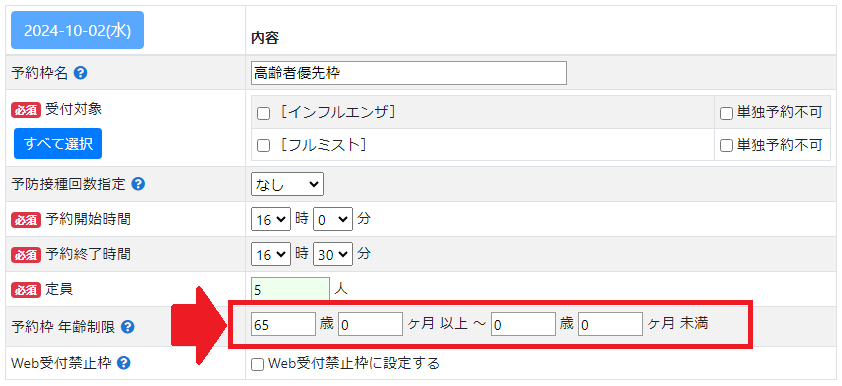Enable 単独予約不可 for フルミスト row

tap(727, 145)
